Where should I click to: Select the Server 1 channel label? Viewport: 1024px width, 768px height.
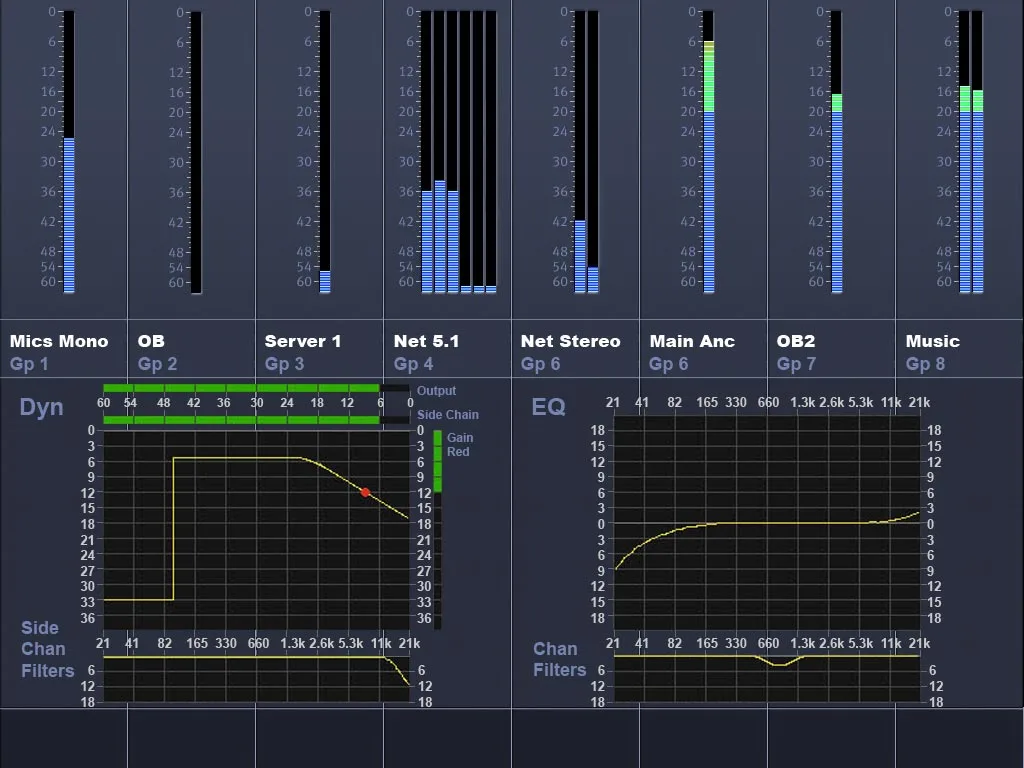[302, 341]
